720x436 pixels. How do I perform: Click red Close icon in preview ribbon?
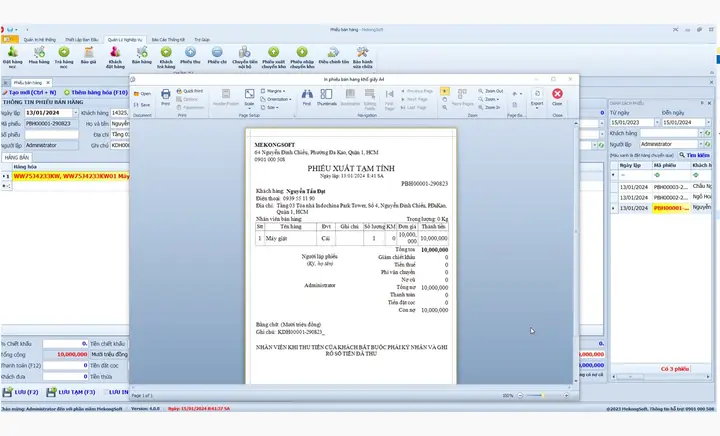557,97
